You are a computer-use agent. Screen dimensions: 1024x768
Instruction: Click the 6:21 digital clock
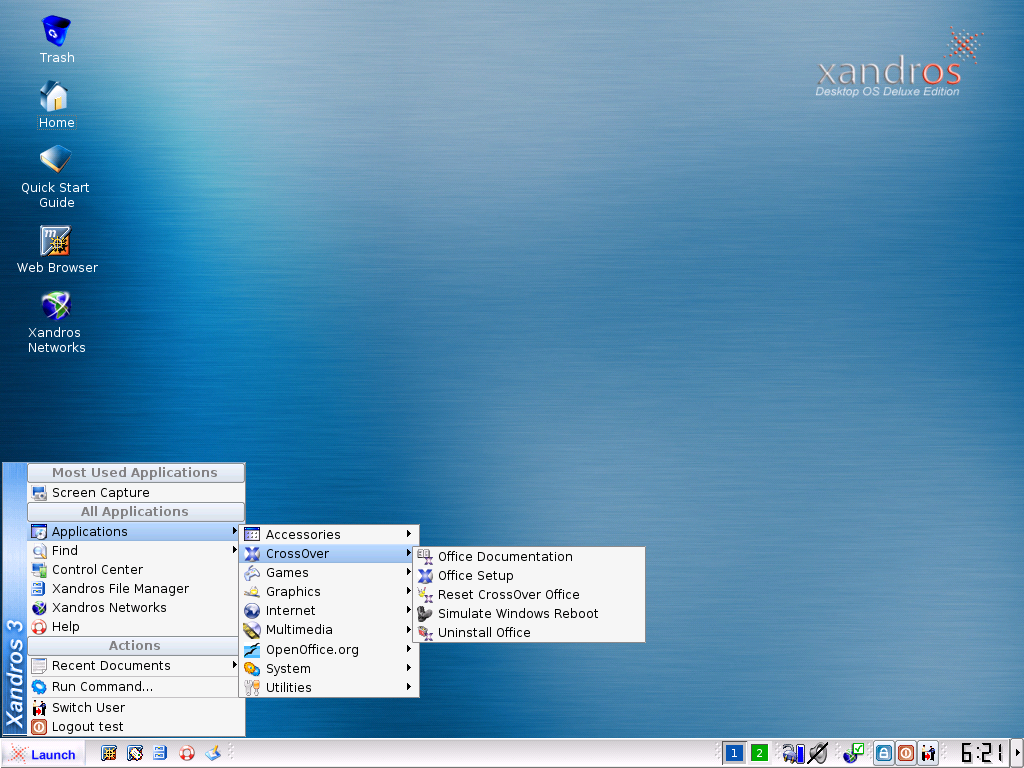click(982, 754)
